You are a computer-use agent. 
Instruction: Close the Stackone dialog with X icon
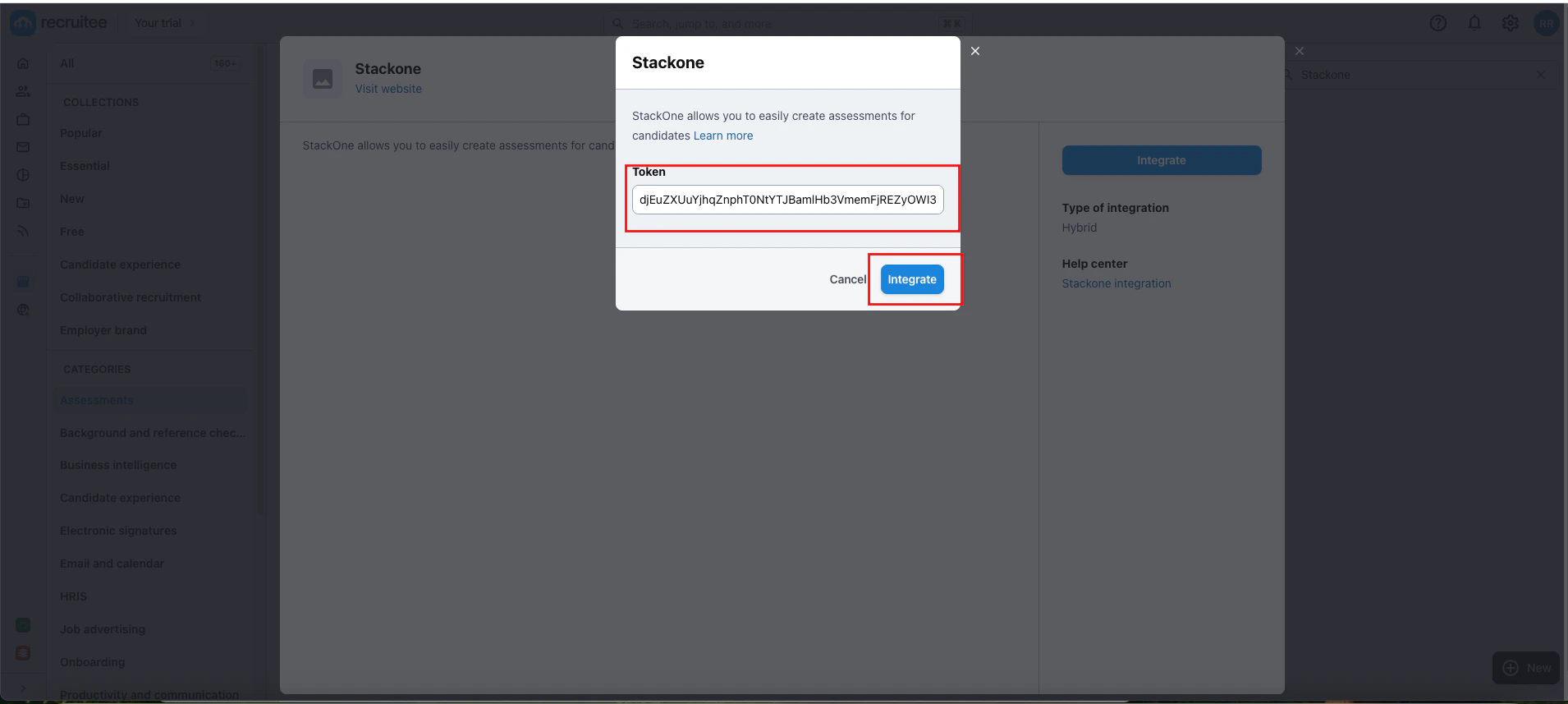click(x=975, y=51)
